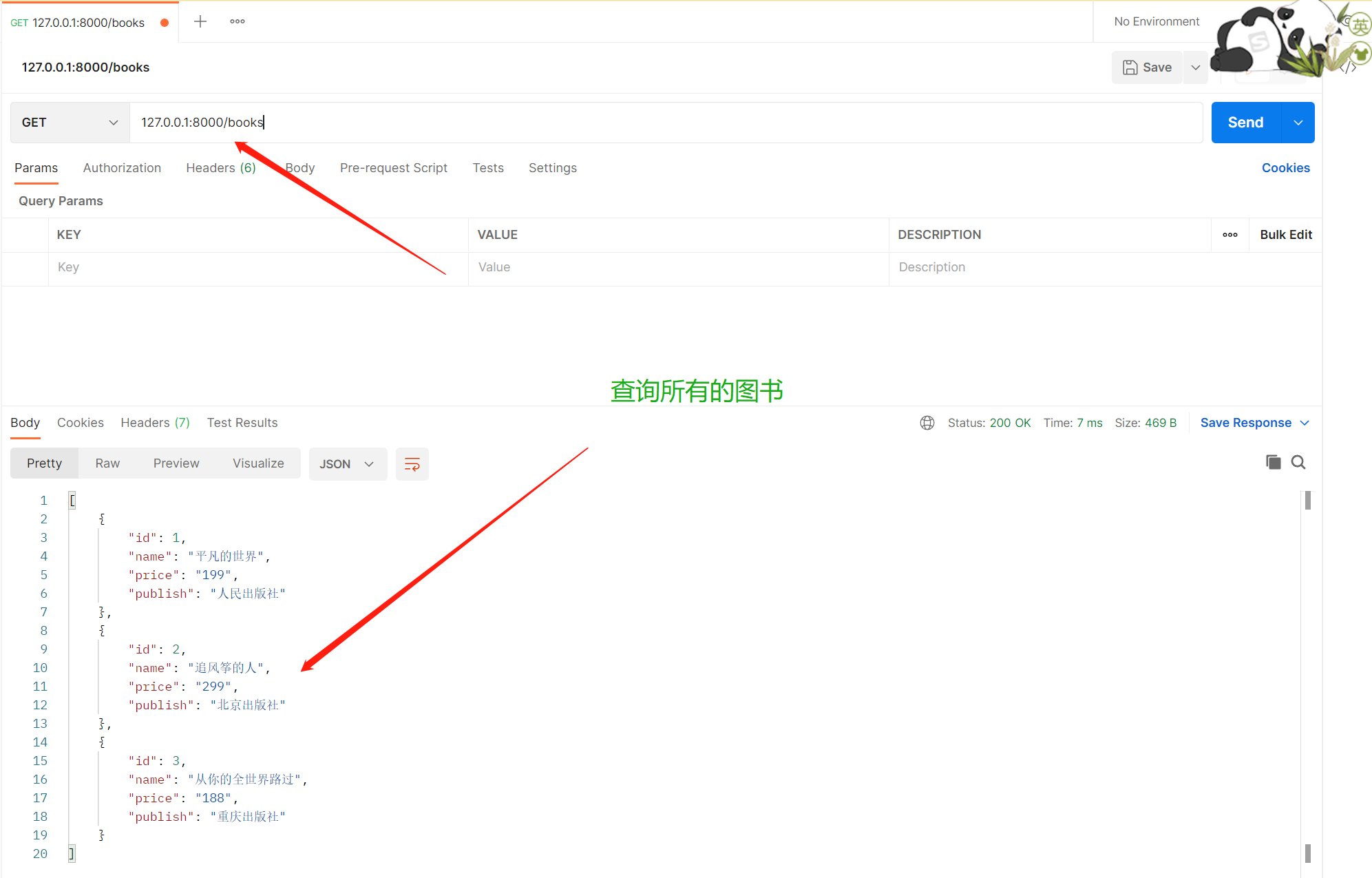Click the code snippet icon
The width and height of the screenshot is (1372, 878).
(1349, 67)
